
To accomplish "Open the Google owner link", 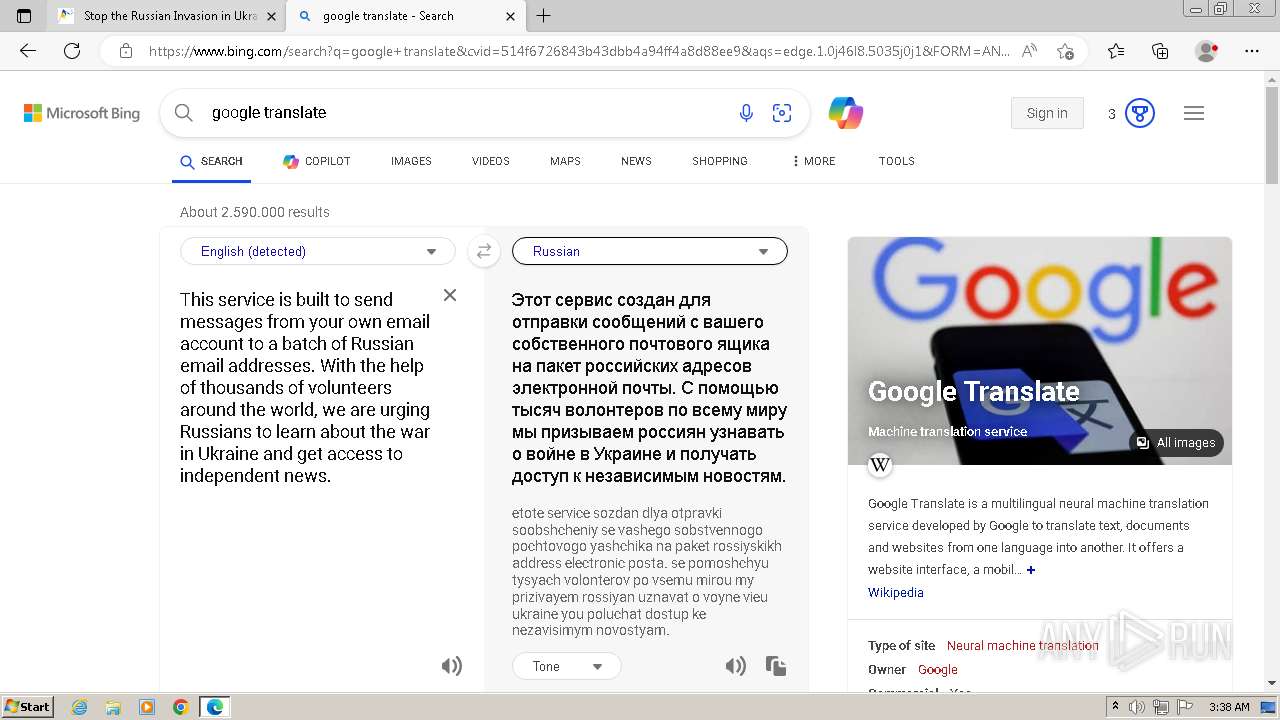I will 938,670.
